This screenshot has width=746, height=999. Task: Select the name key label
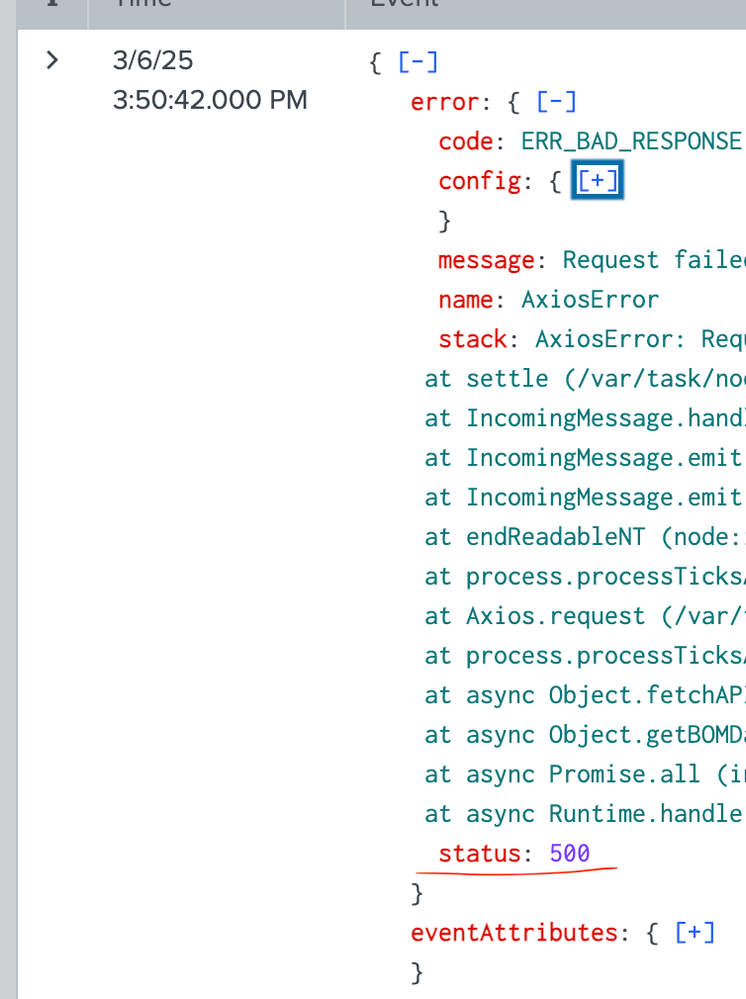pyautogui.click(x=466, y=299)
